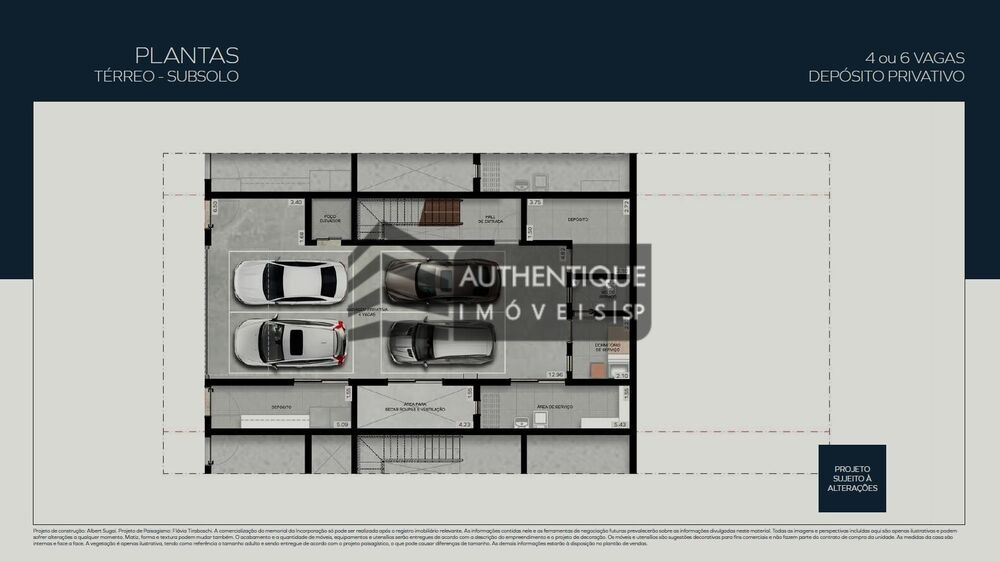Click the brown wooden staircase near the hall

tap(441, 212)
